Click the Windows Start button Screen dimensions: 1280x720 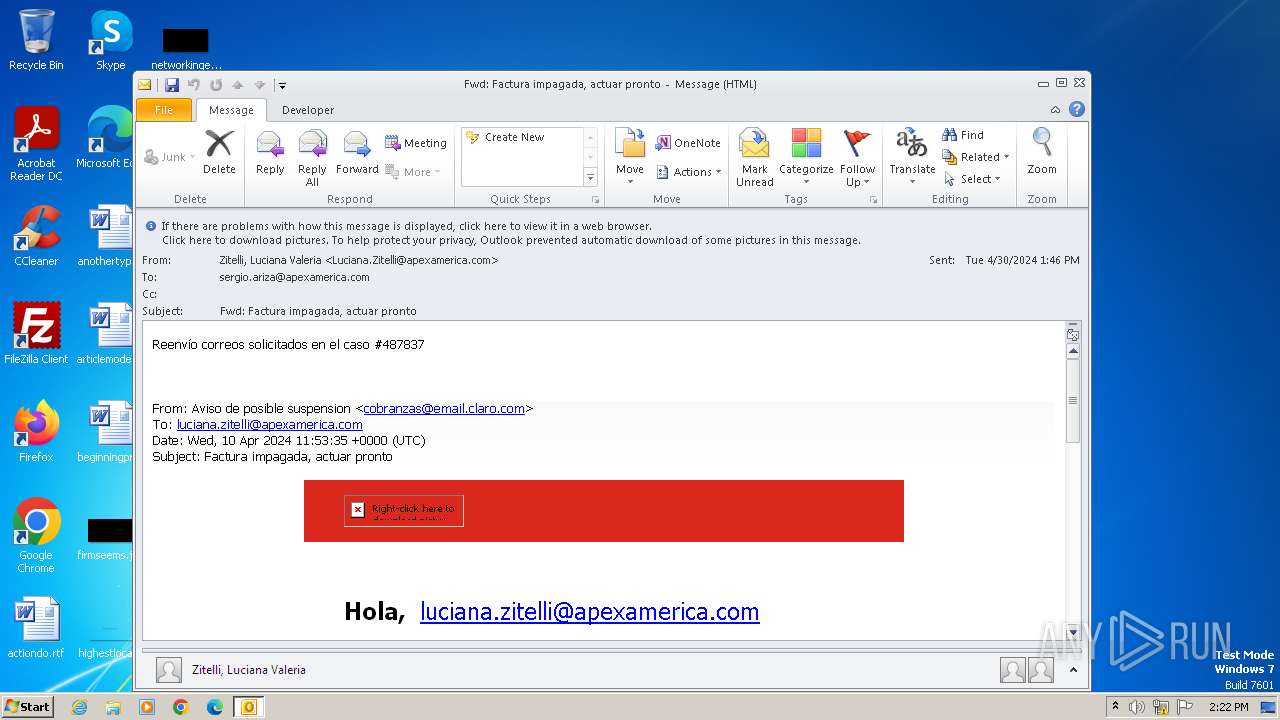click(28, 707)
